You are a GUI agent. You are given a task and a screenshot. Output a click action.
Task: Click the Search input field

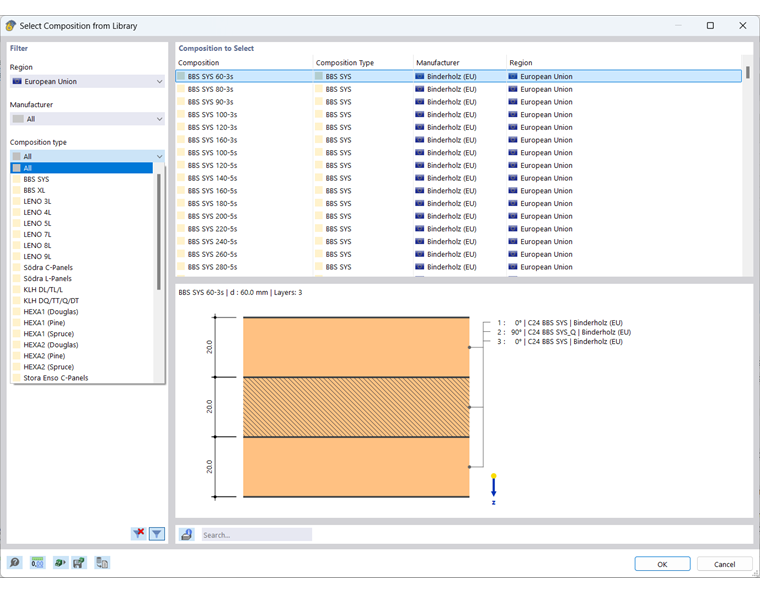coord(256,535)
